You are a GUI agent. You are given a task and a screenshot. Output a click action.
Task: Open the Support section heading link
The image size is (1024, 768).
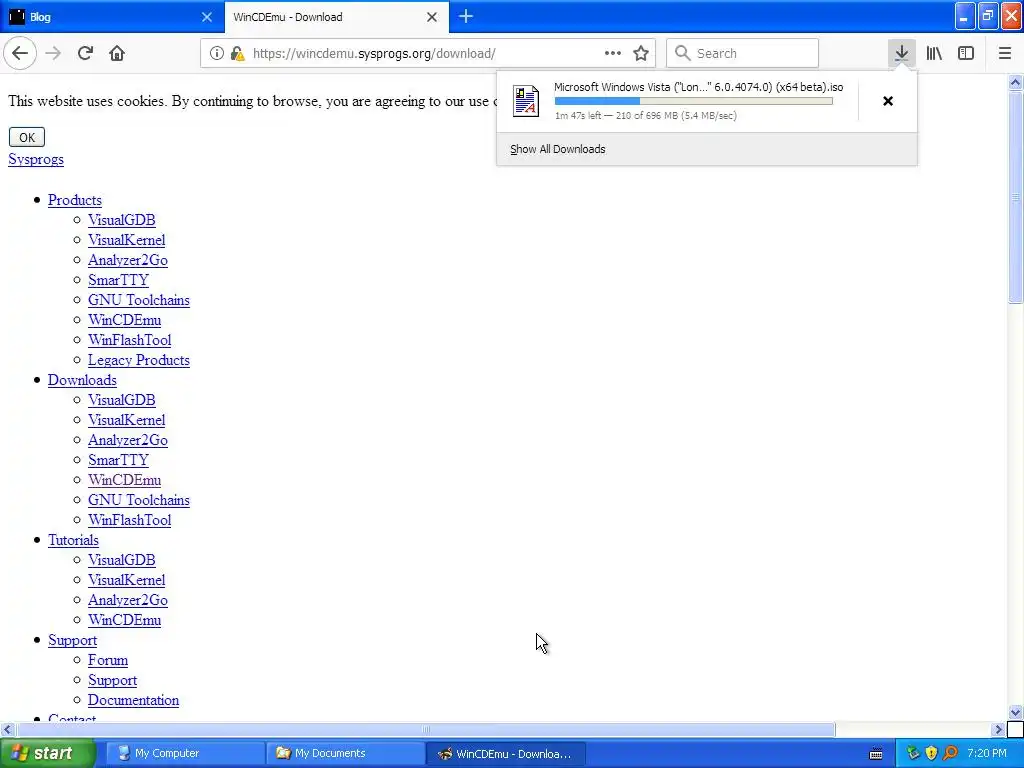pos(72,640)
